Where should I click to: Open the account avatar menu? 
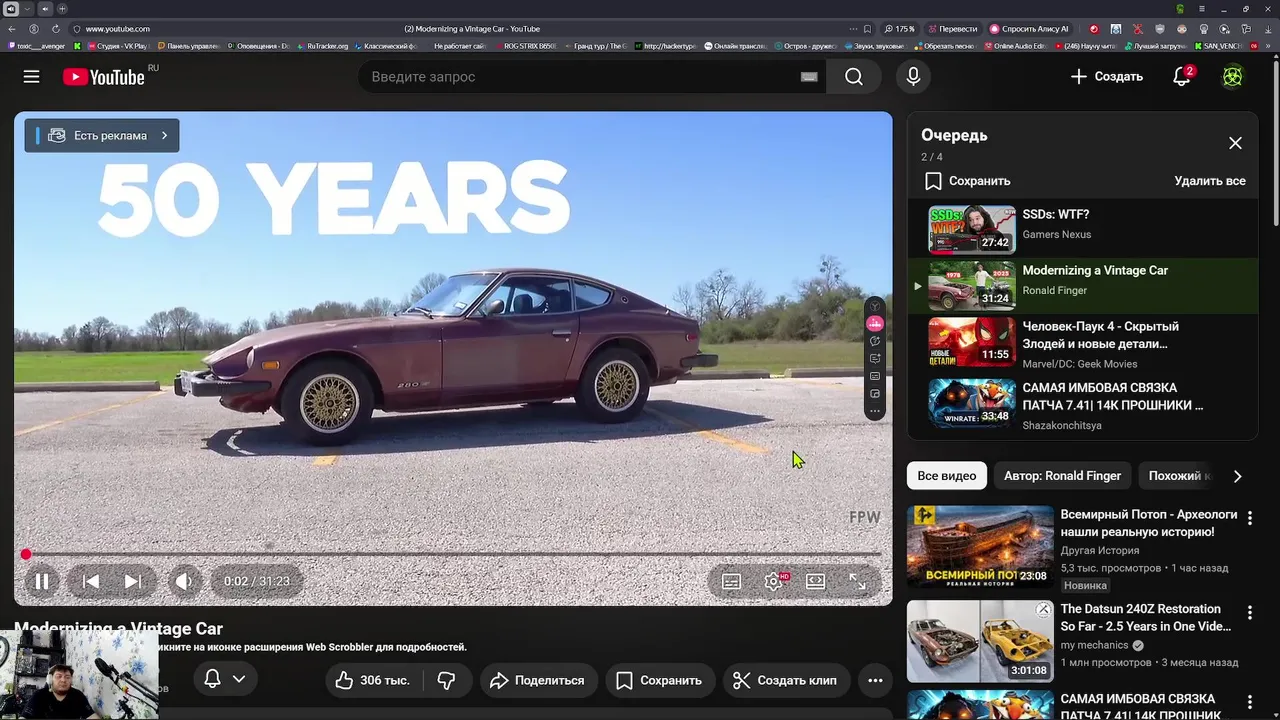[x=1233, y=77]
